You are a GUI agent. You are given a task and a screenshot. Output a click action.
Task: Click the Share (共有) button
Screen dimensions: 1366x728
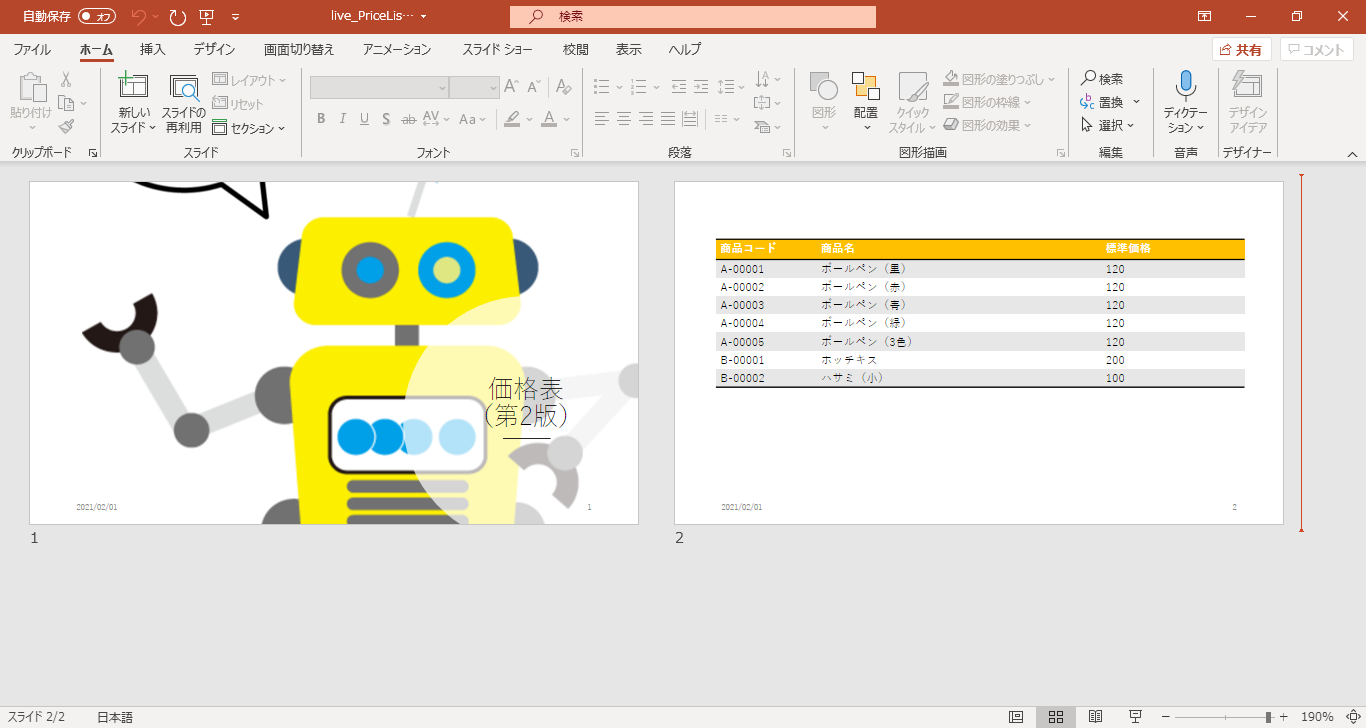coord(1241,50)
